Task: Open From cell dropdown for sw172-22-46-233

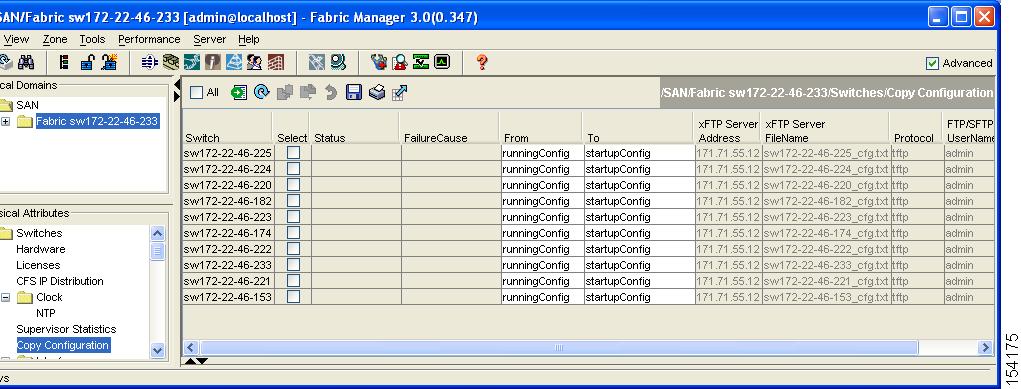Action: point(541,265)
